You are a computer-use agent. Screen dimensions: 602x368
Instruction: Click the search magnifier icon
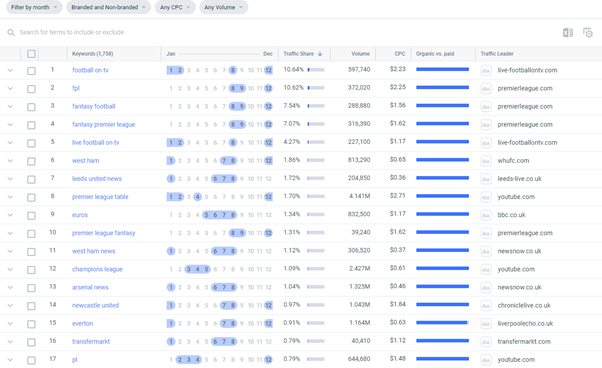(x=11, y=33)
